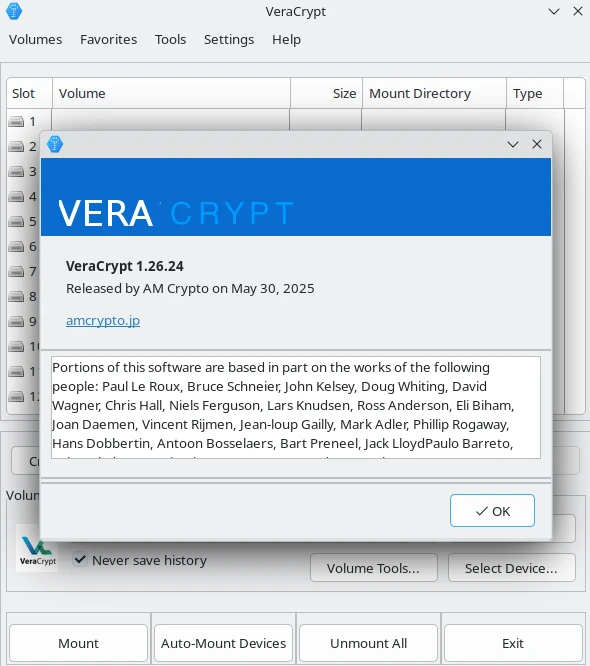This screenshot has height=666, width=590.
Task: Open the Help menu
Action: [x=286, y=40]
